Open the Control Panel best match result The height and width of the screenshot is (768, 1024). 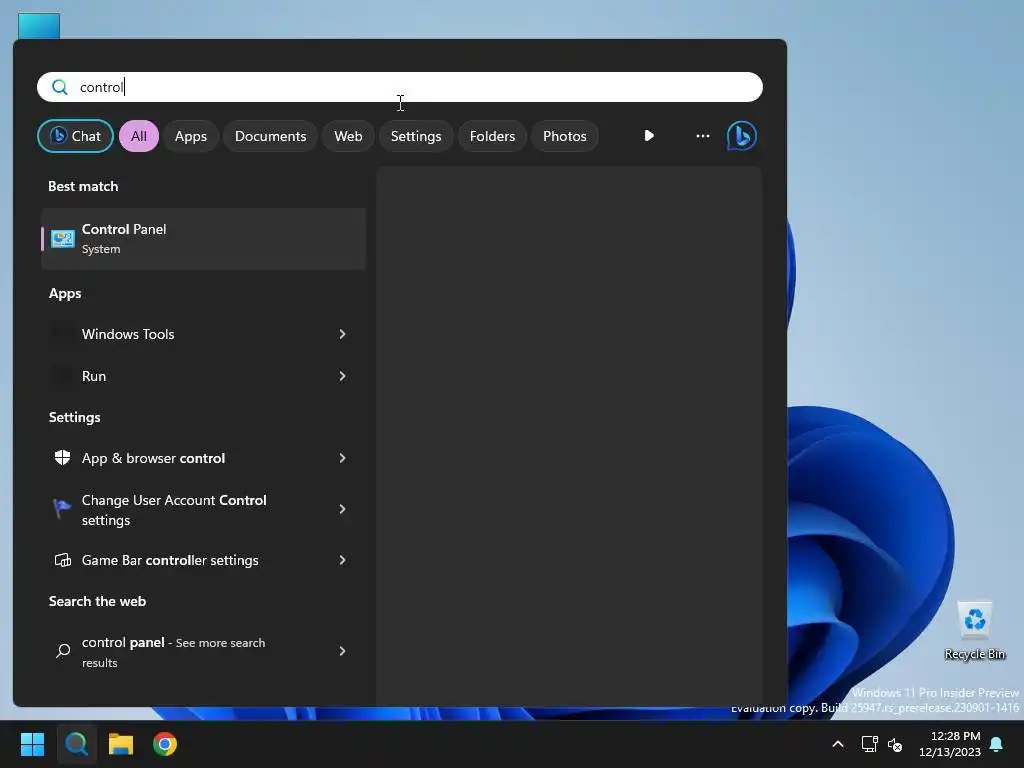[203, 239]
